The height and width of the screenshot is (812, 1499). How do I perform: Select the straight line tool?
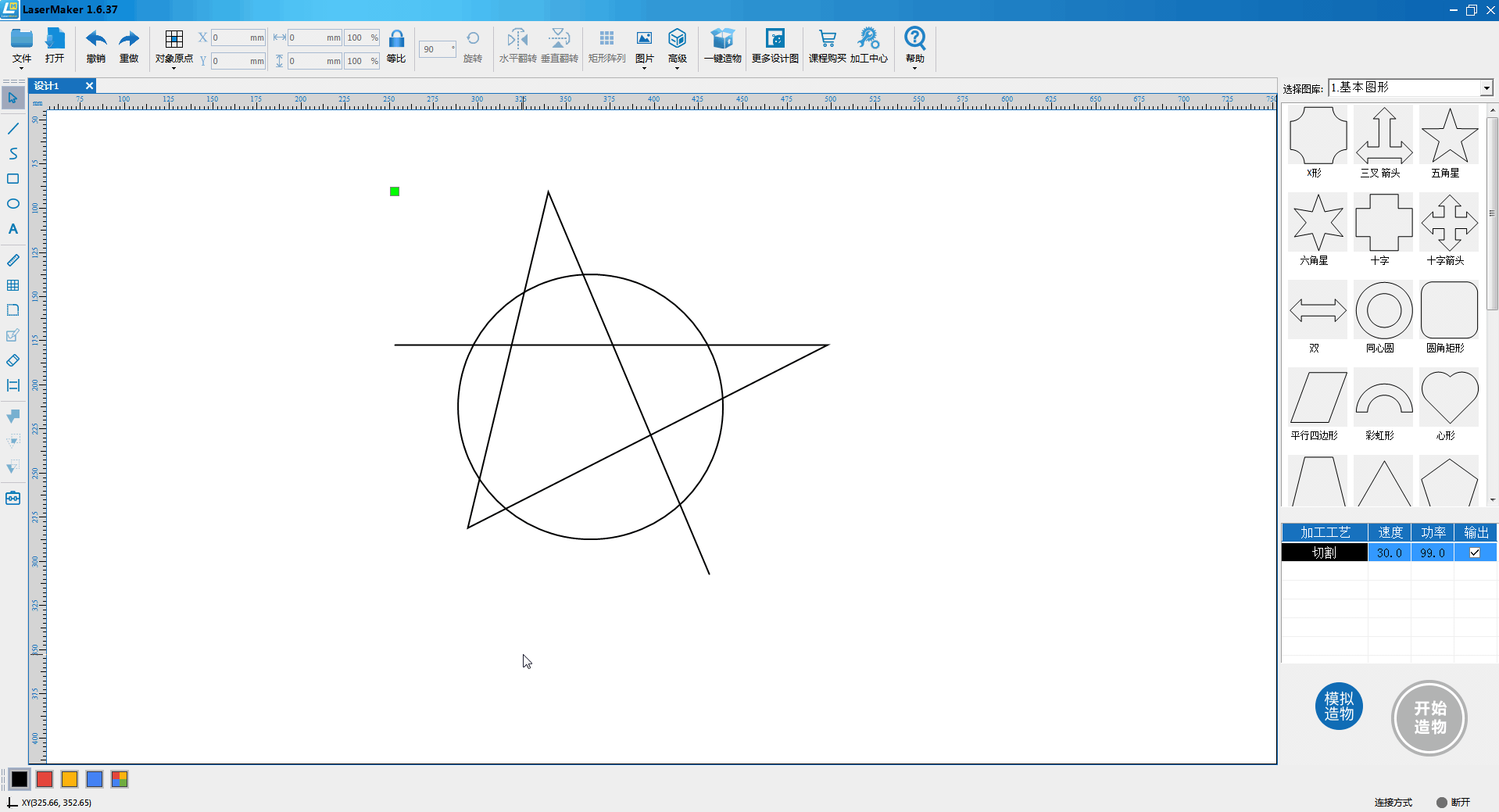pos(13,128)
